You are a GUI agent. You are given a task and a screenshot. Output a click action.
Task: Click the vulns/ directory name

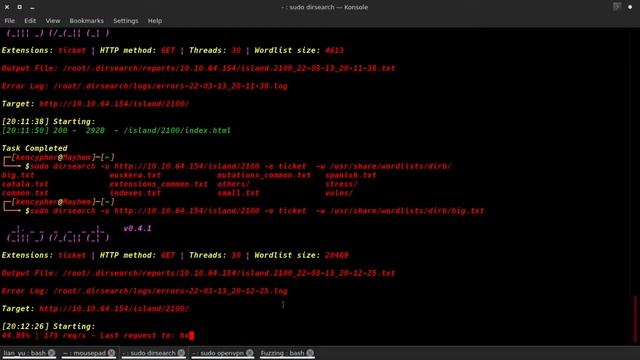pyautogui.click(x=339, y=193)
